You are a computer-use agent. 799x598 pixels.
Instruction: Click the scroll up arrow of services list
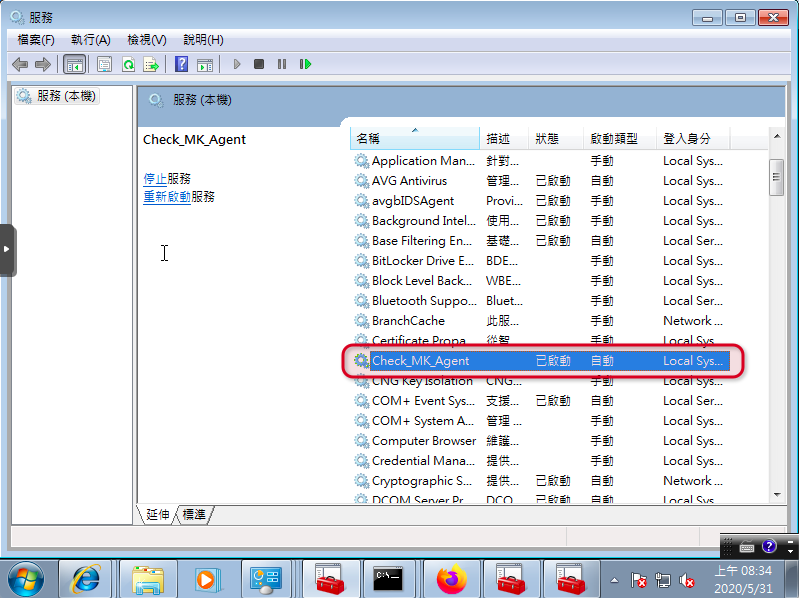pos(777,136)
